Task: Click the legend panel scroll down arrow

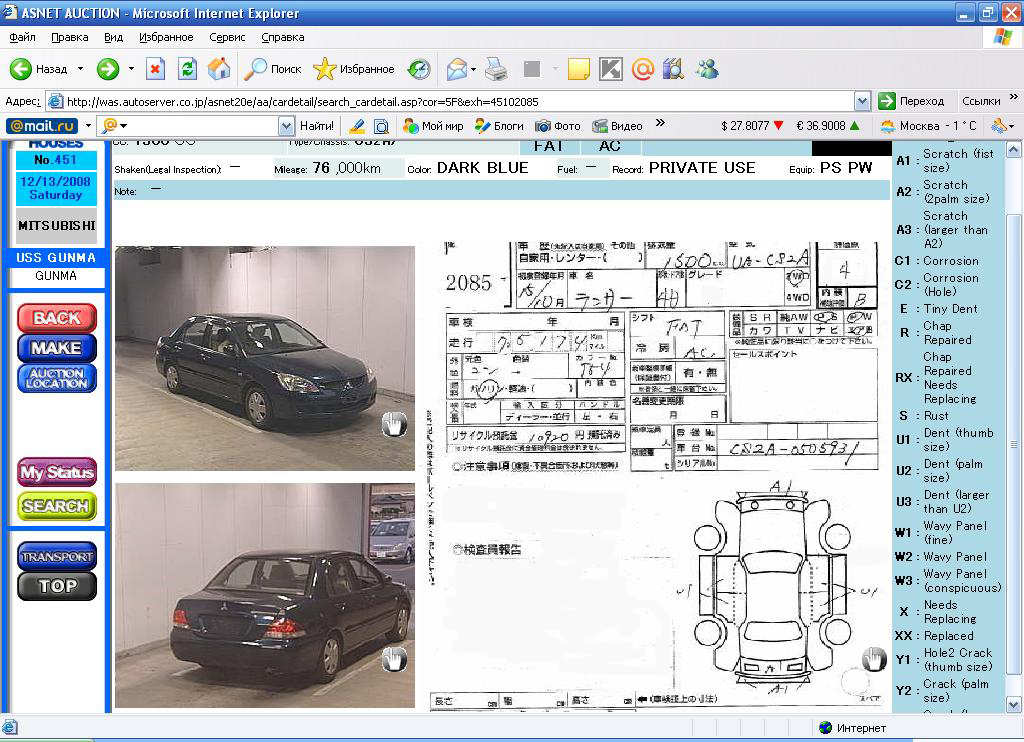Action: [1013, 704]
